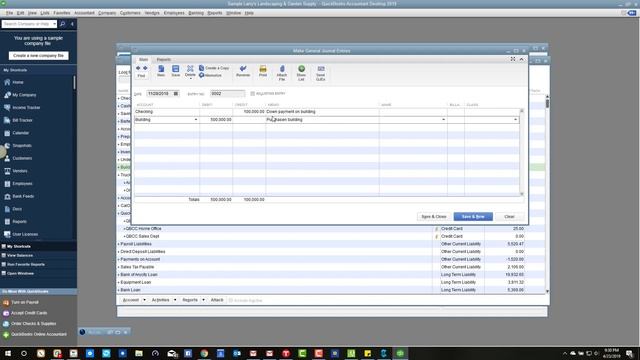Open the Windows Start button
This screenshot has width=640, height=360.
pyautogui.click(x=8, y=353)
